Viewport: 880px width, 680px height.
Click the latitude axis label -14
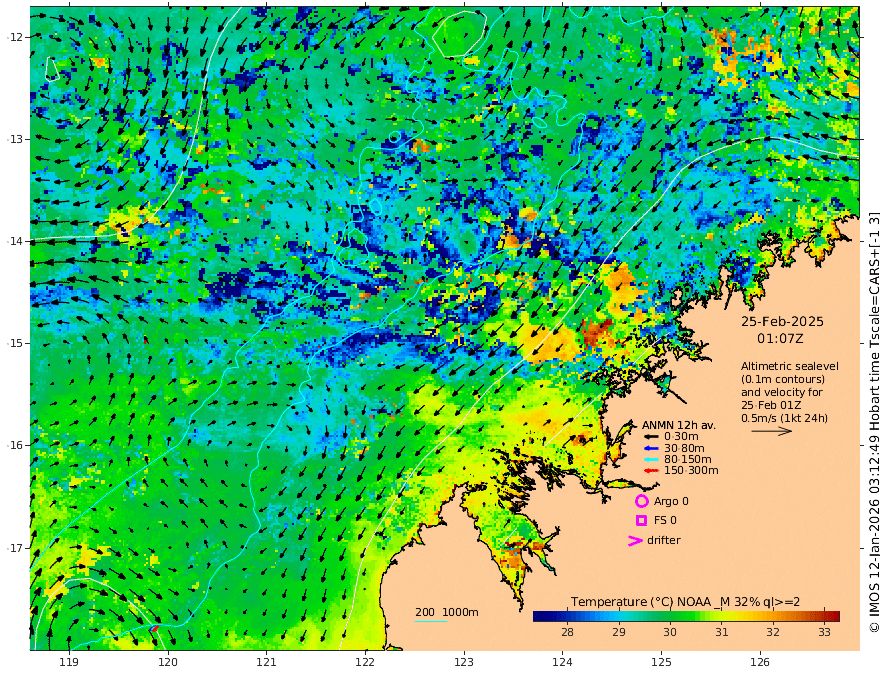(x=15, y=241)
